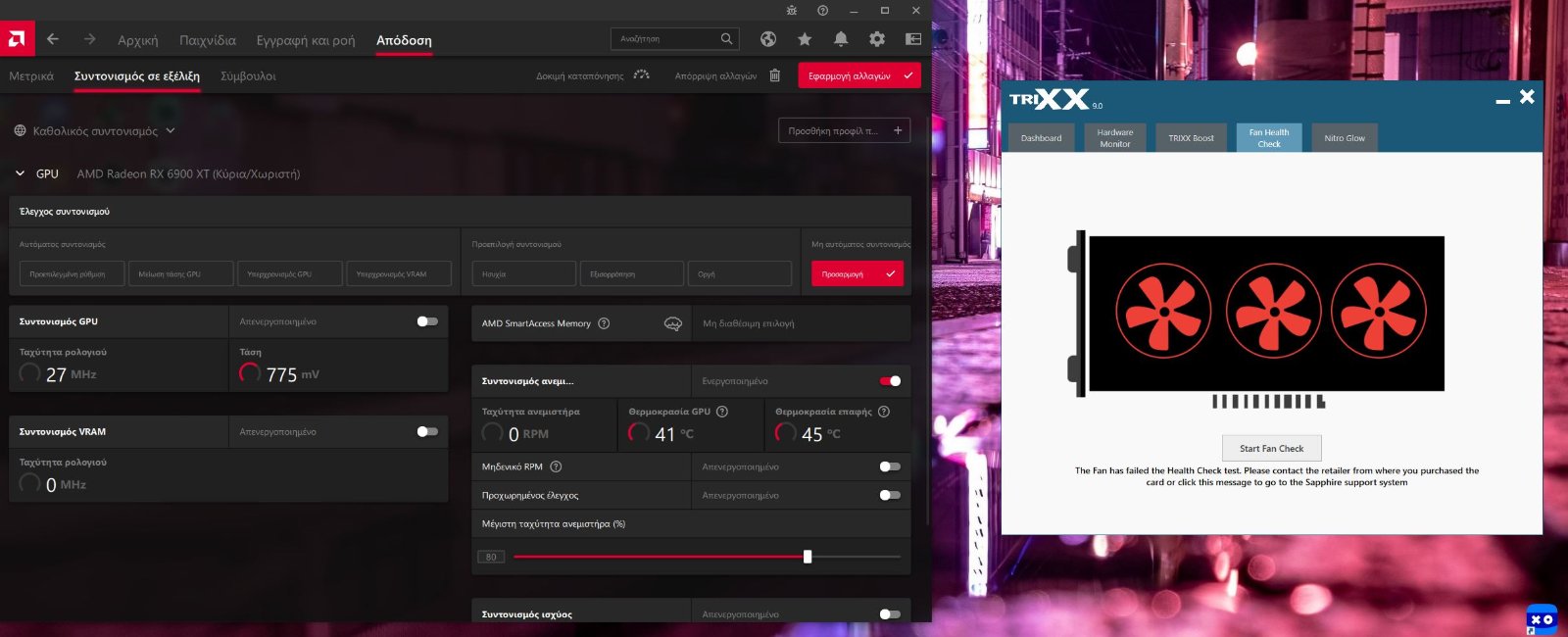This screenshot has width=1568, height=637.
Task: Open the Εγγραφή και ροή tab
Action: click(x=306, y=40)
